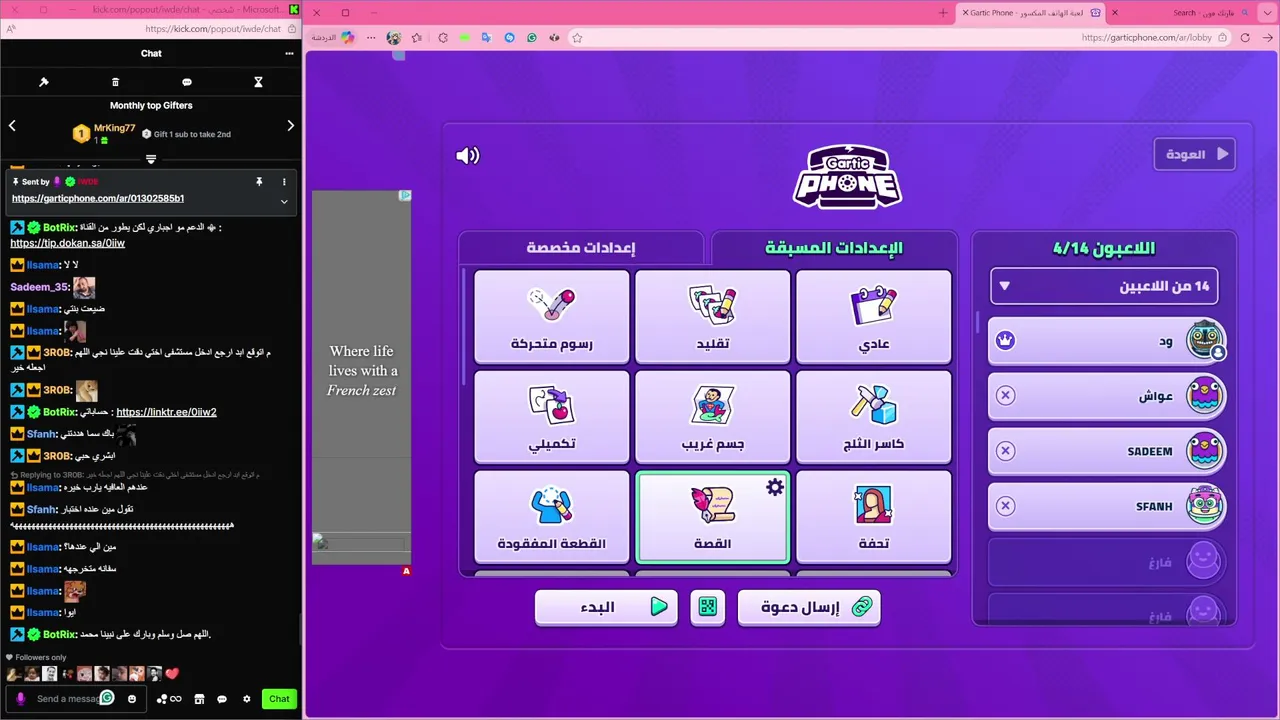Click the Followers only label

tap(41, 657)
